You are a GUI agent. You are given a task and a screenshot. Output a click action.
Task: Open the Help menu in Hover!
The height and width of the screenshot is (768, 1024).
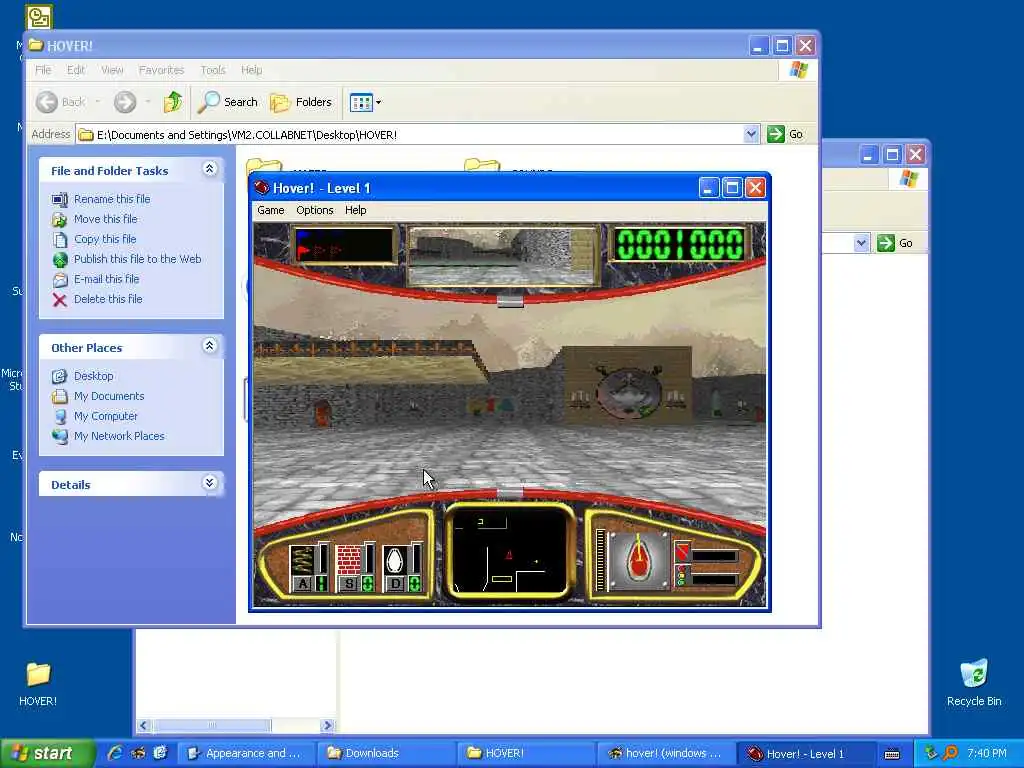click(x=355, y=210)
